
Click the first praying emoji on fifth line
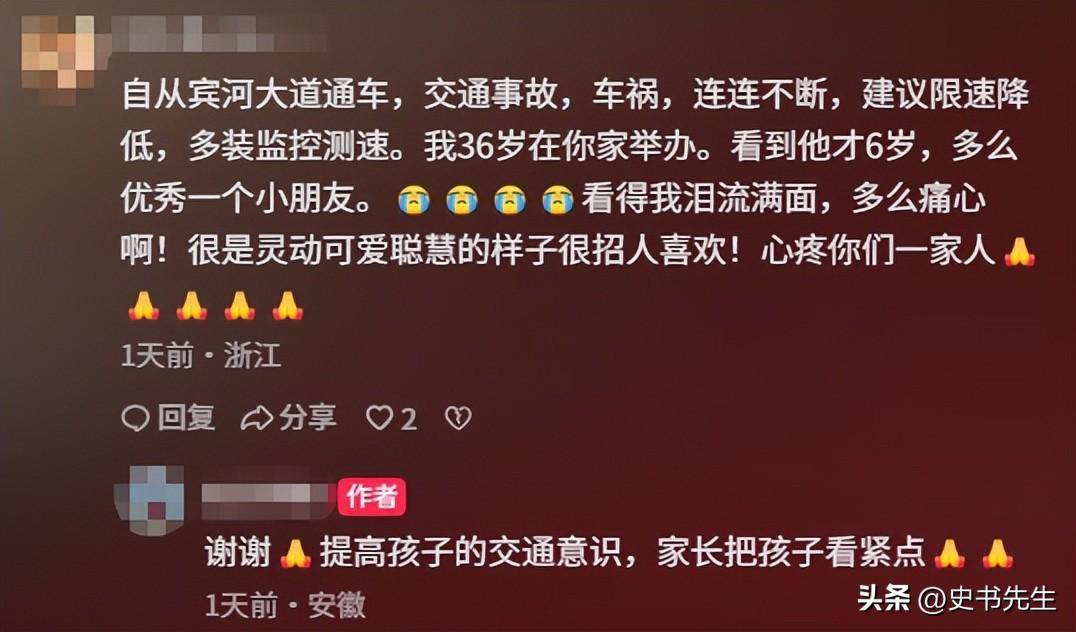click(143, 305)
